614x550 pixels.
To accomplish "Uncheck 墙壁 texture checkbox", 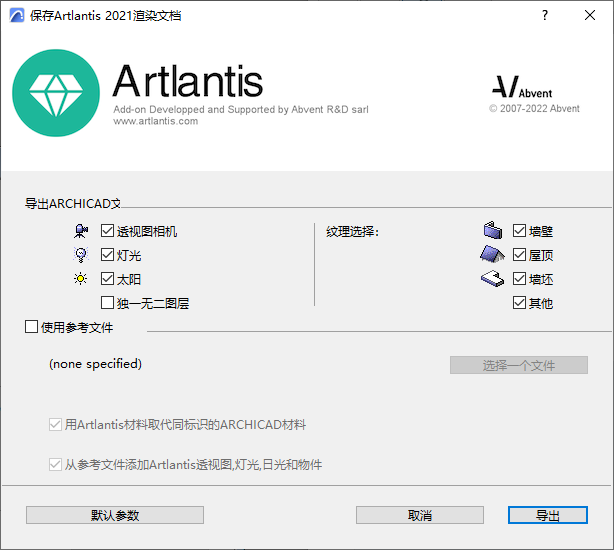I will 519,231.
